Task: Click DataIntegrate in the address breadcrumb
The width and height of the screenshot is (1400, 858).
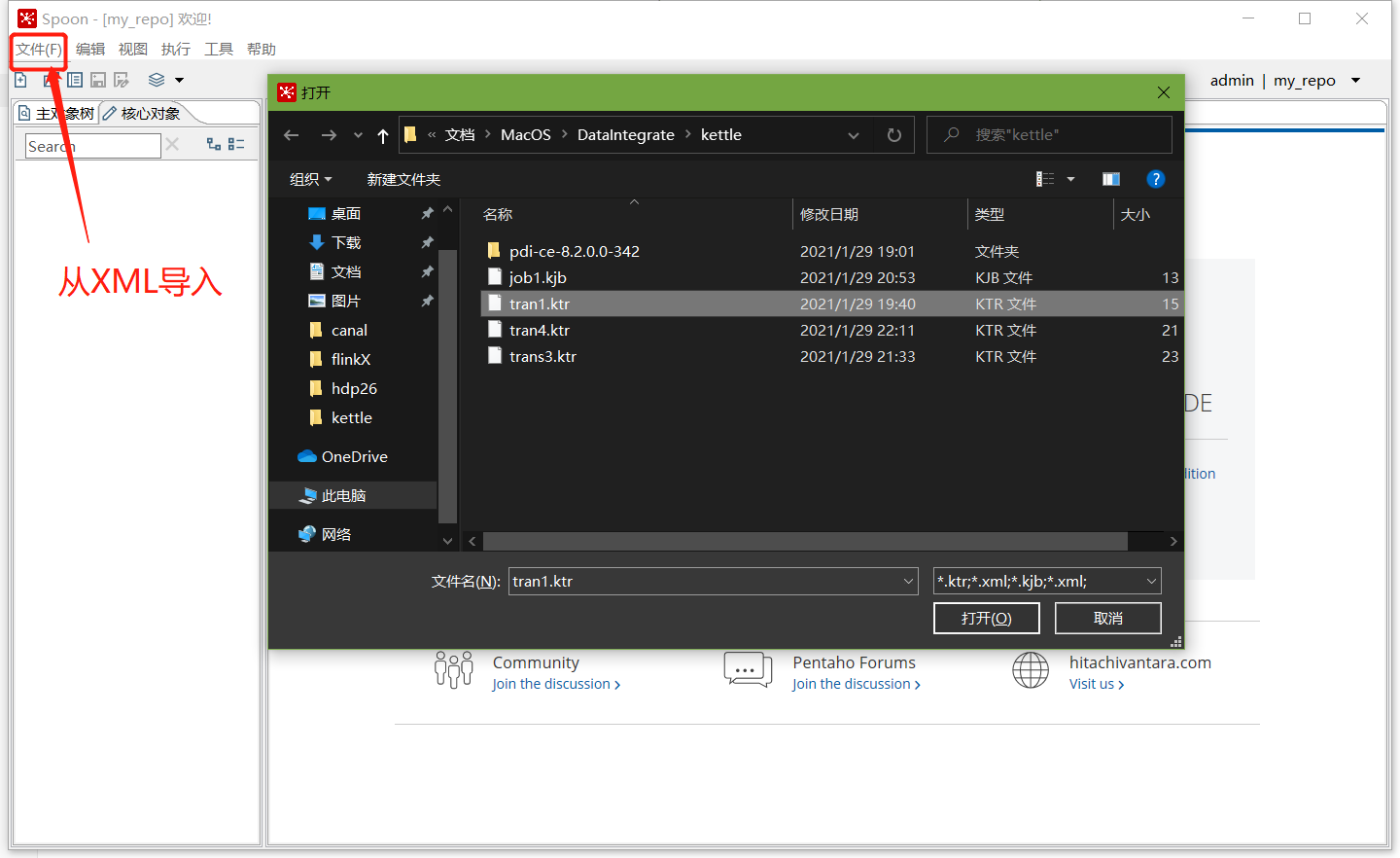Action: click(x=626, y=135)
